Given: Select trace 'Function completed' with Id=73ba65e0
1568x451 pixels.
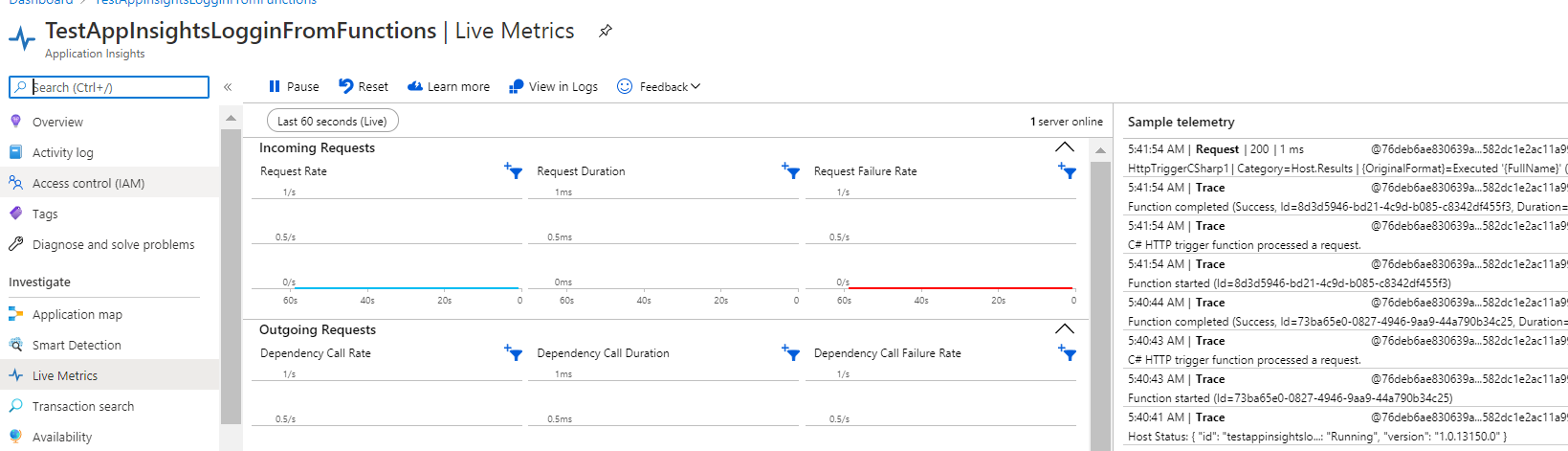Looking at the screenshot, I should (x=1346, y=312).
